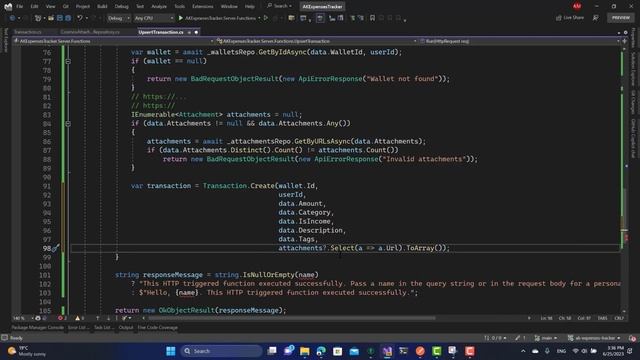Open Fine Code Coverage tab
This screenshot has width=640, height=360.
(157, 327)
